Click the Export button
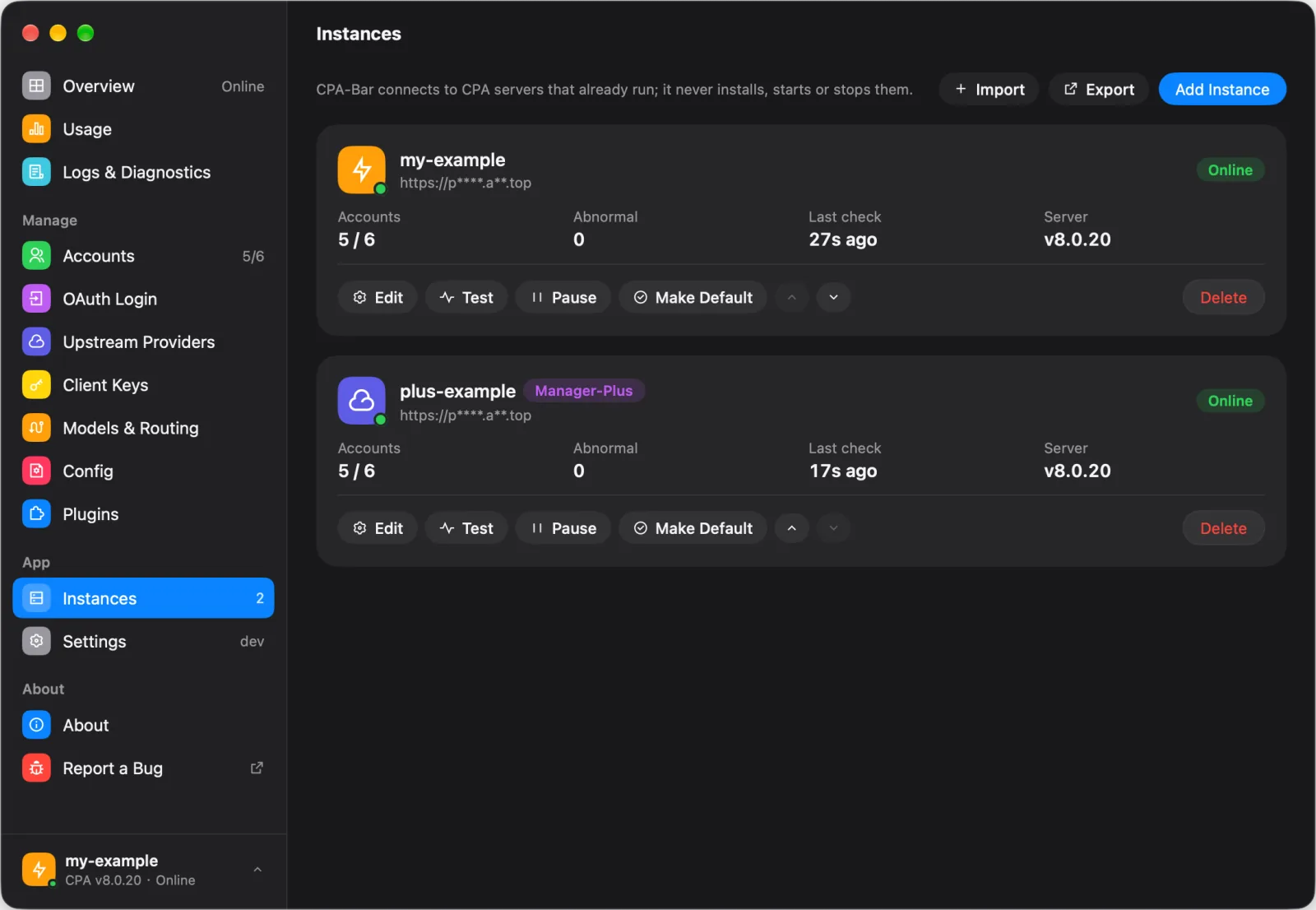The image size is (1316, 910). (1099, 89)
